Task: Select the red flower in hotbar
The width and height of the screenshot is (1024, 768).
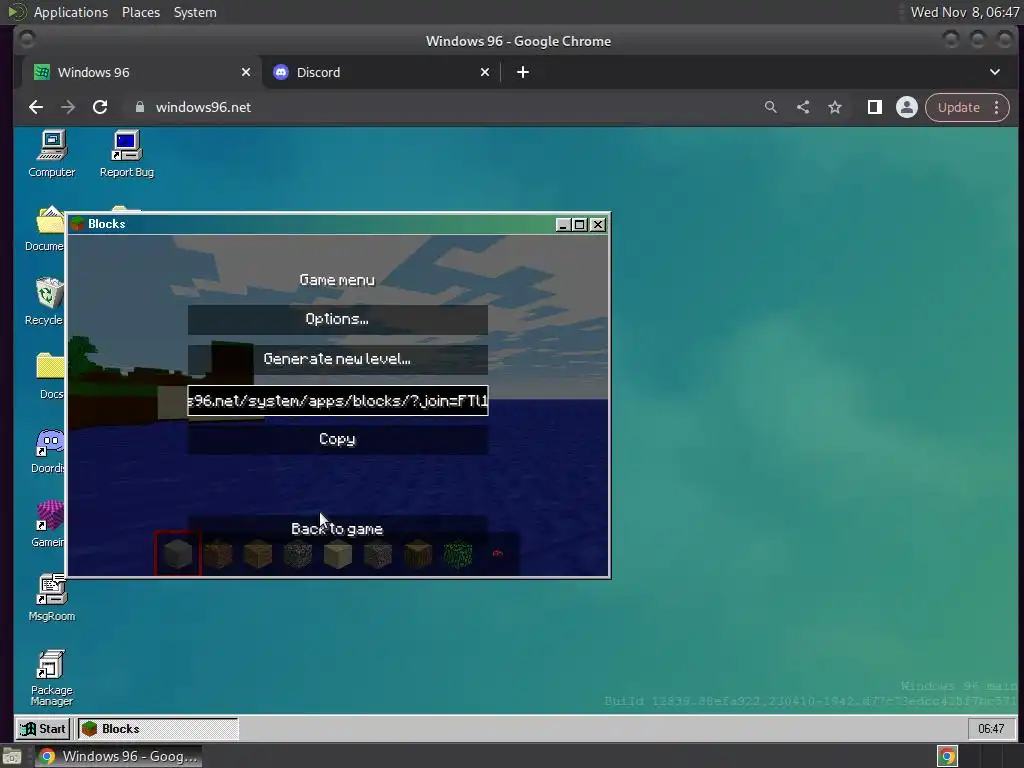Action: click(x=498, y=554)
